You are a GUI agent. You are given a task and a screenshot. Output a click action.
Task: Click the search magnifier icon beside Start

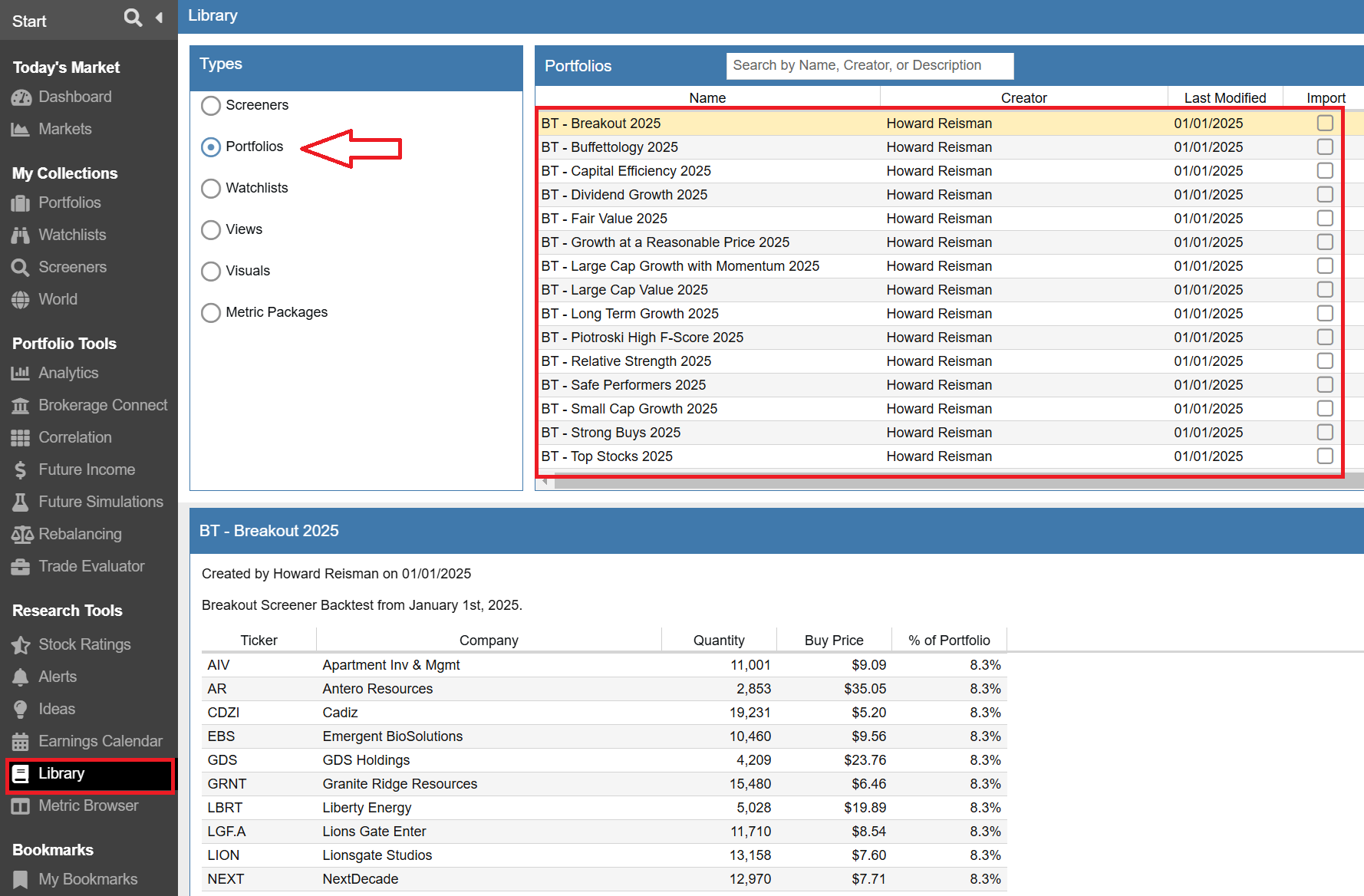[133, 18]
